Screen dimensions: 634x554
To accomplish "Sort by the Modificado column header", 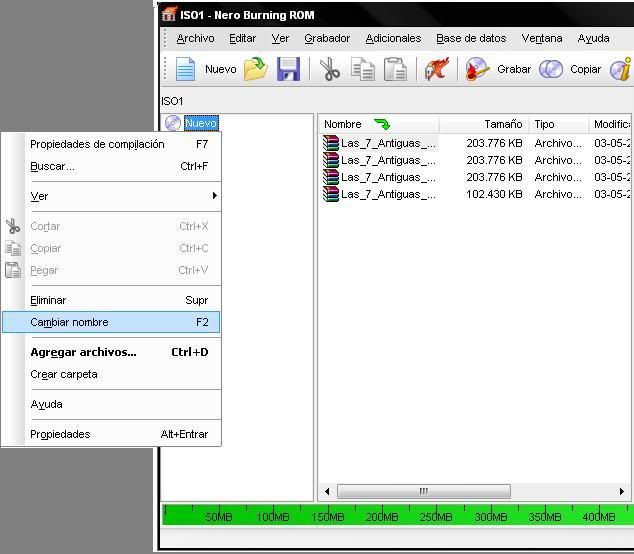I will [x=611, y=124].
